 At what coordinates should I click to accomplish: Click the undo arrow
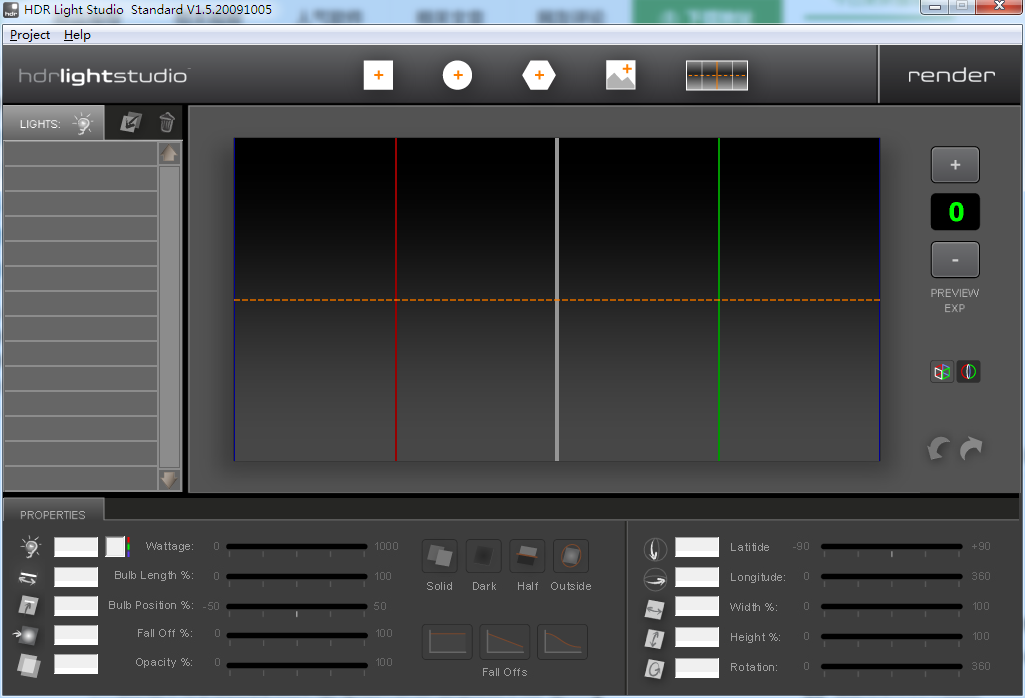(x=939, y=448)
